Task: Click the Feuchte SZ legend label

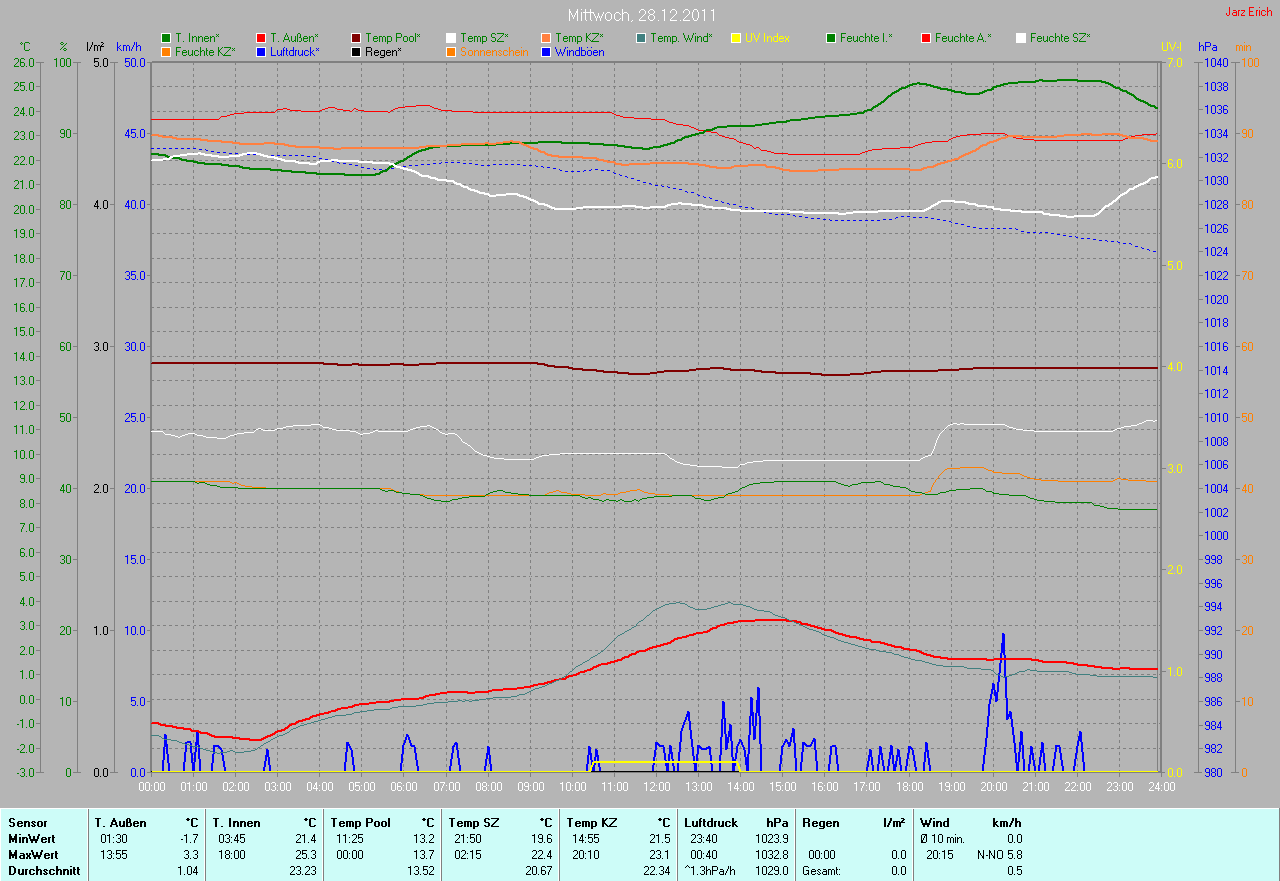Action: point(1060,38)
